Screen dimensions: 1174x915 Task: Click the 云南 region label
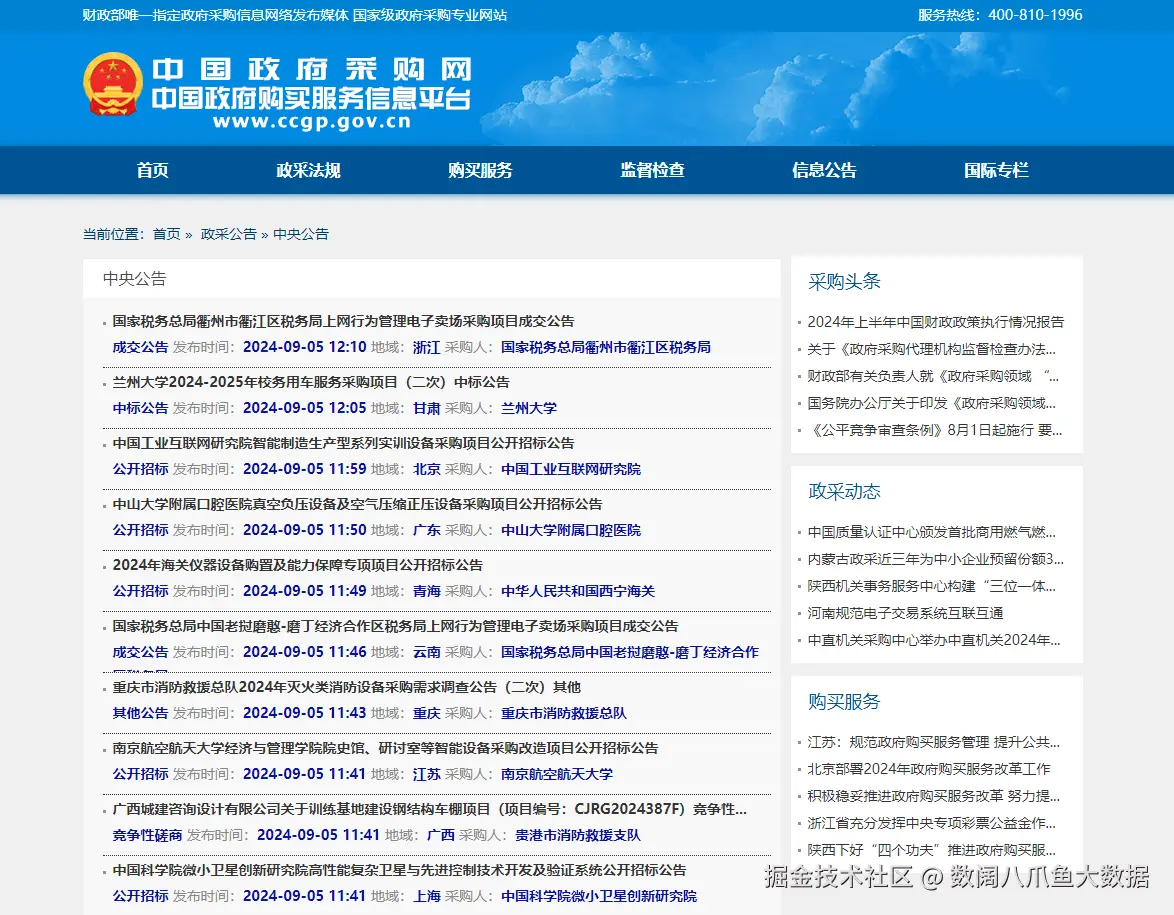click(427, 652)
